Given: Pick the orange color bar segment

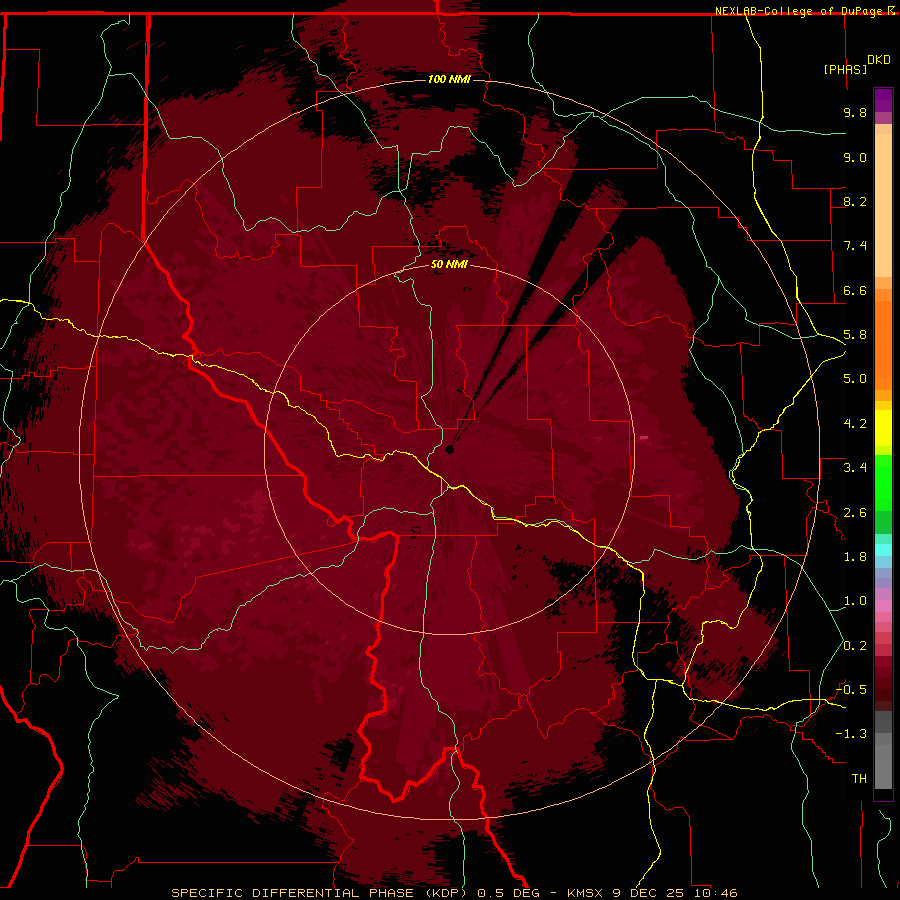Looking at the screenshot, I should [x=883, y=345].
